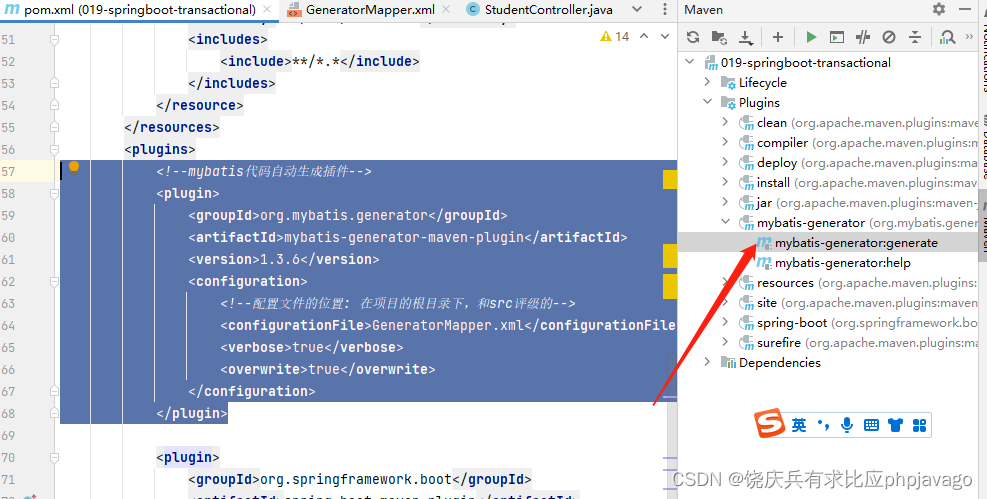Toggle Skip Tests mode in Maven toolbar
The width and height of the screenshot is (987, 499).
(889, 37)
